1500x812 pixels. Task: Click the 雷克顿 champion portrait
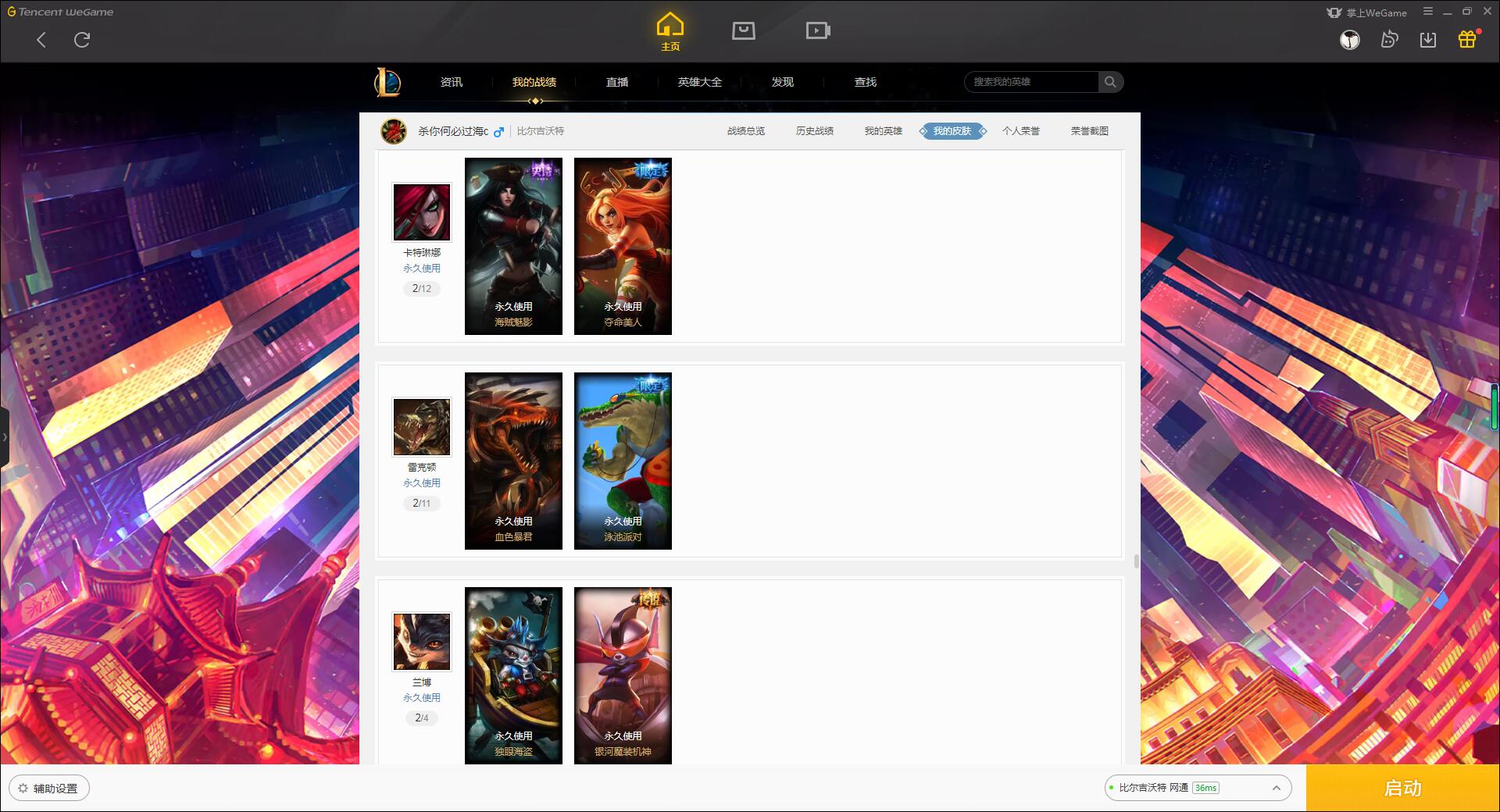422,427
